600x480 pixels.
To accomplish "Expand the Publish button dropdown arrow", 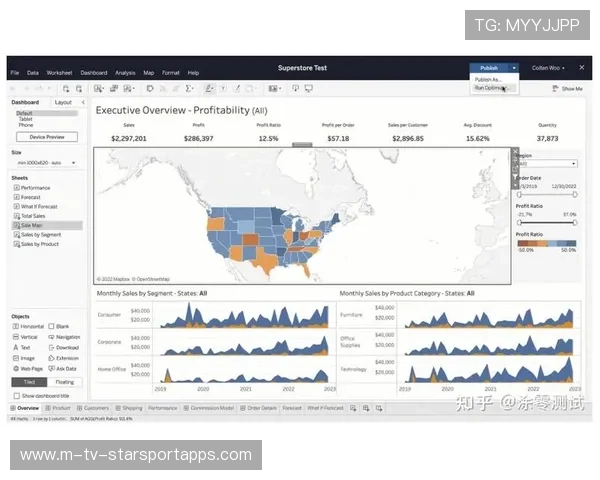I will point(514,68).
